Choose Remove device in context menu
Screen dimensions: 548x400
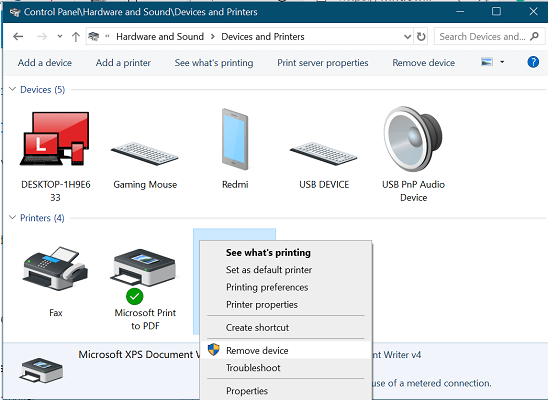(x=286, y=350)
